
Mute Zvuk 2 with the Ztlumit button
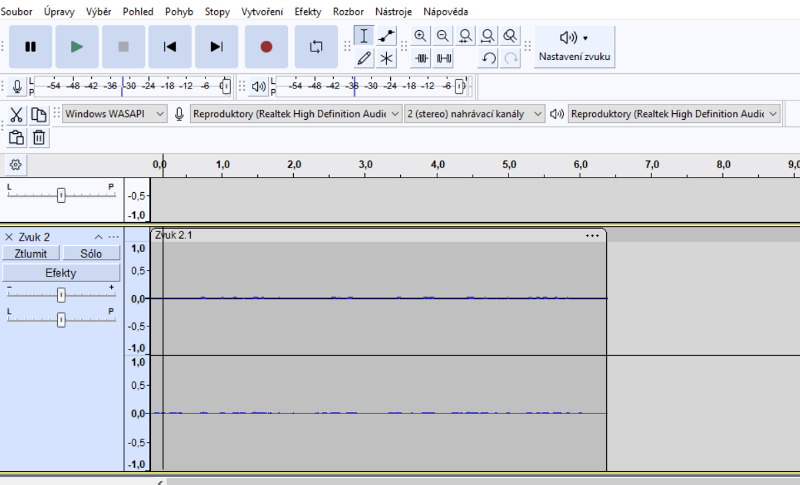click(x=31, y=253)
